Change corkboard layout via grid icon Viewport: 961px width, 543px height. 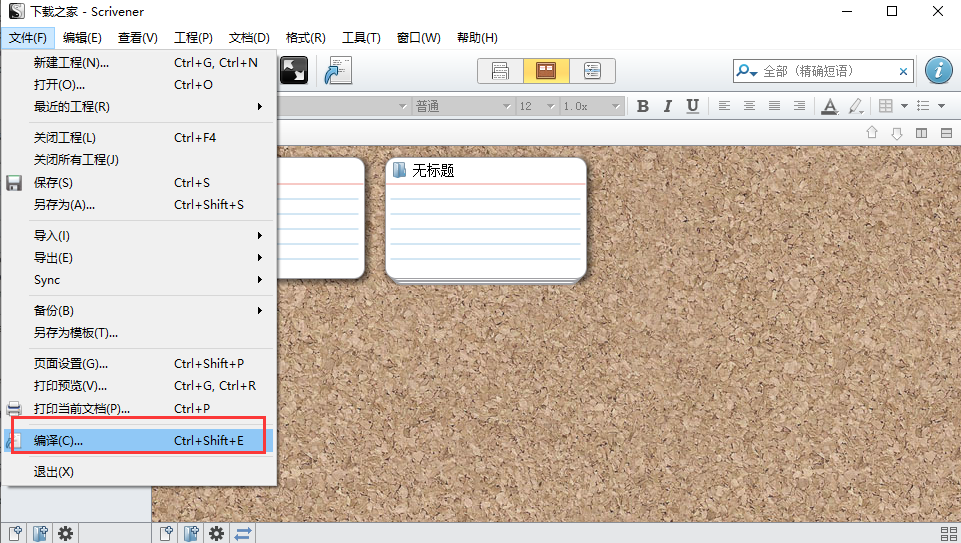click(x=948, y=533)
